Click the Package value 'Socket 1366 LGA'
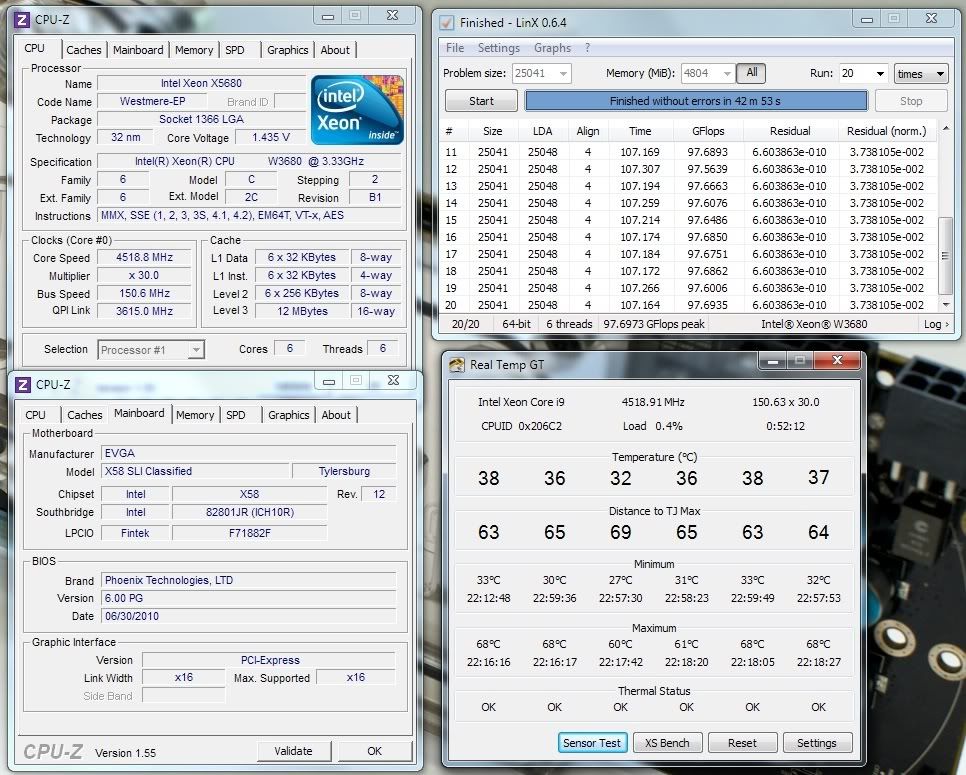 pos(201,119)
